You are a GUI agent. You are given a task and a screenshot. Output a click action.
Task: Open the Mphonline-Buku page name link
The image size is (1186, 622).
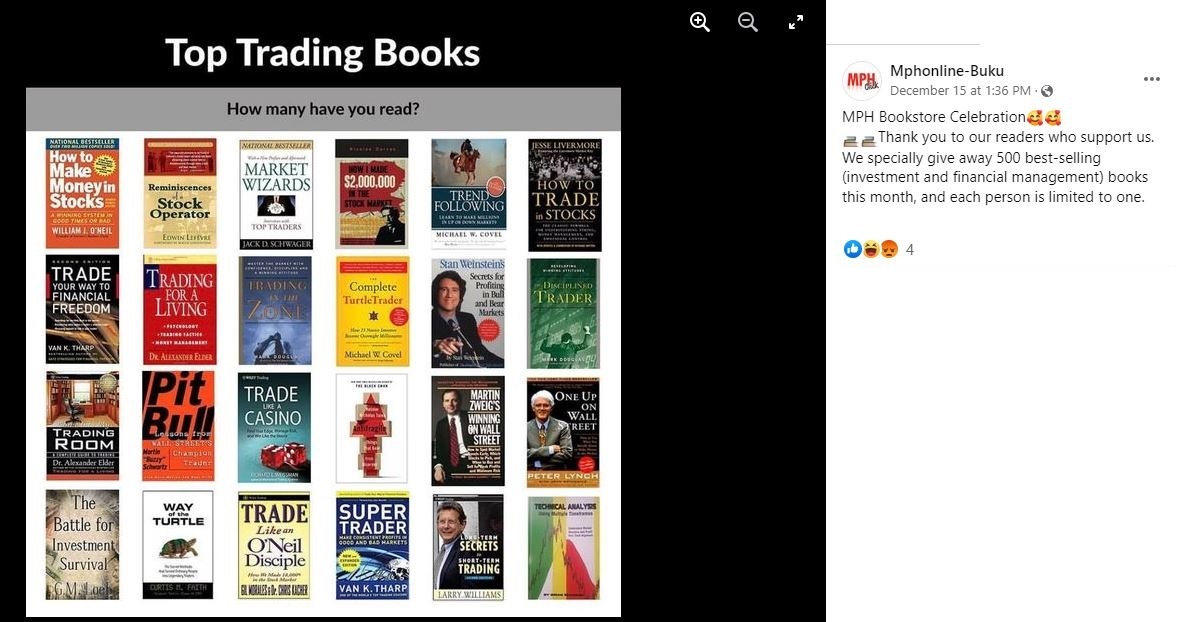click(946, 70)
